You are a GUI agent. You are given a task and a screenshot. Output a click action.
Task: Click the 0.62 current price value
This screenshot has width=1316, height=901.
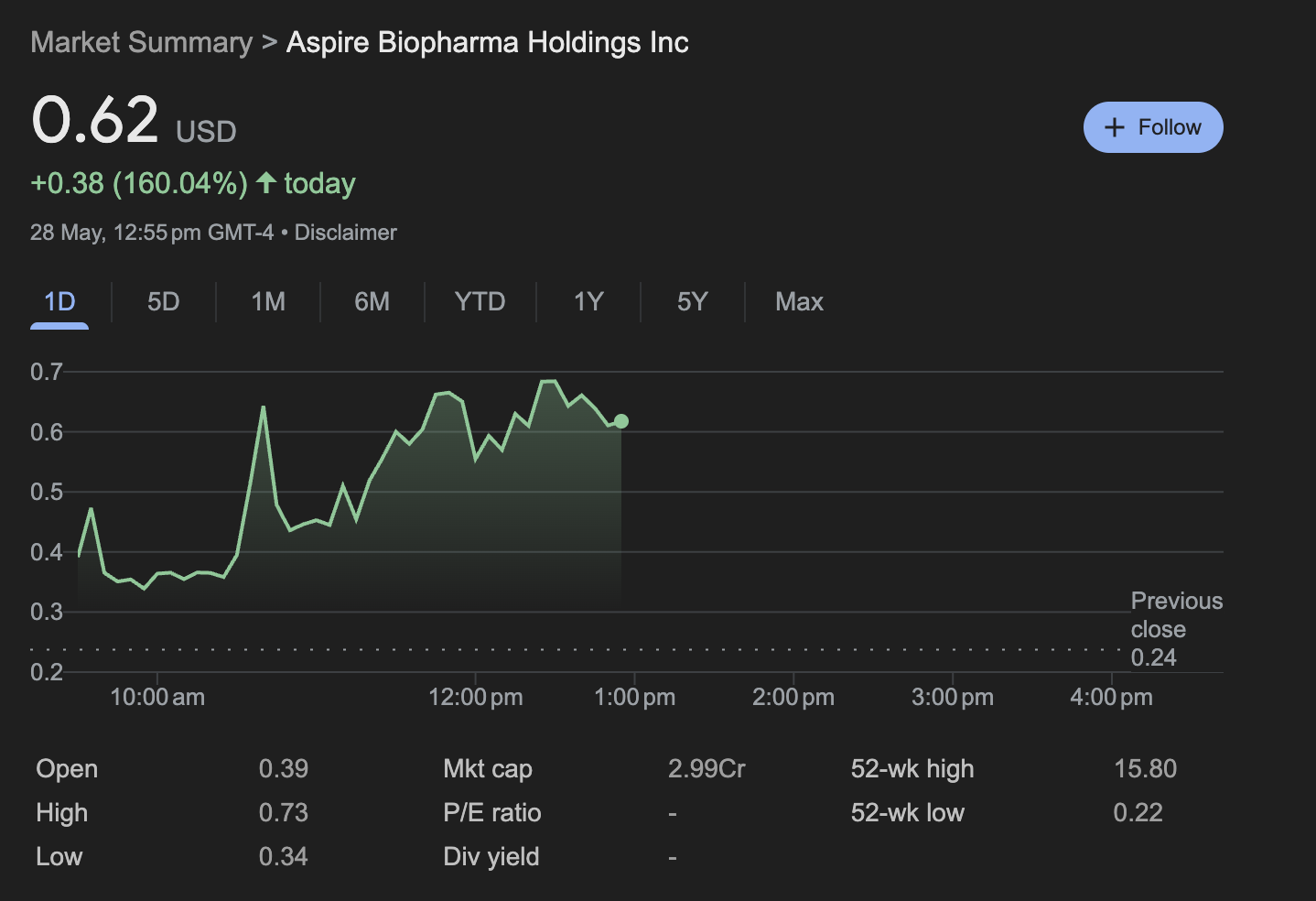pyautogui.click(x=95, y=120)
